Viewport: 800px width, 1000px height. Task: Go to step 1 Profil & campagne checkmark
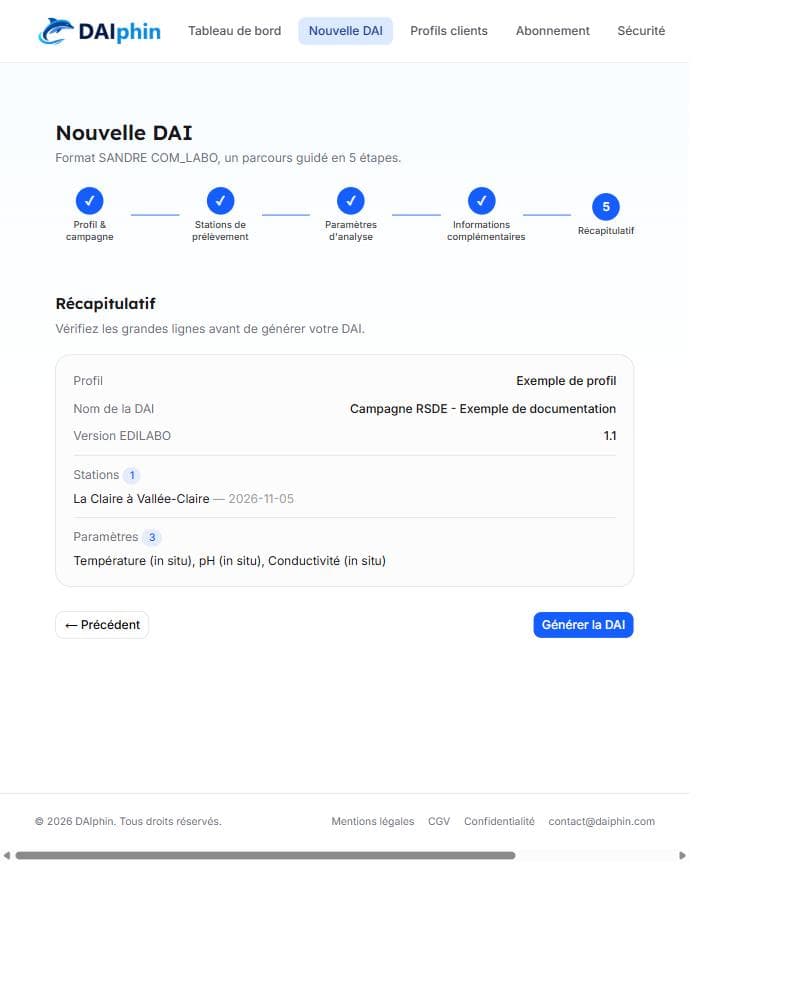click(89, 201)
